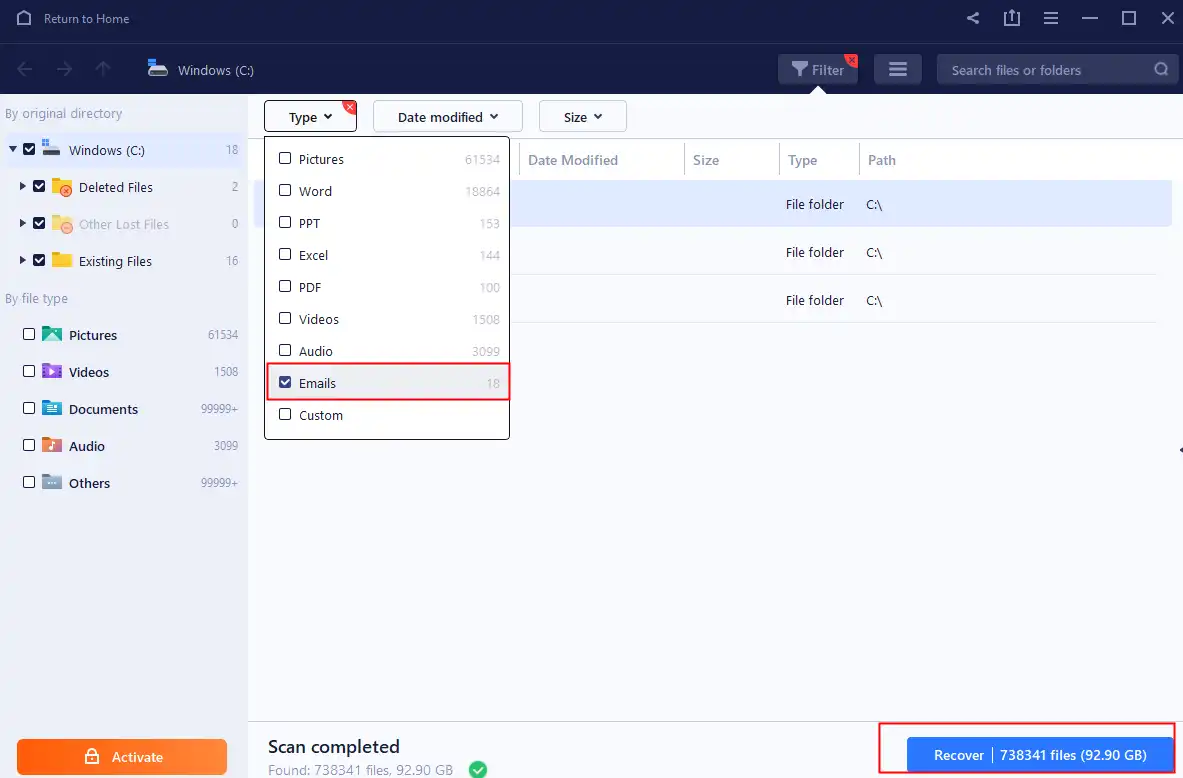
Task: Uncheck the Existing Files checkbox
Action: click(39, 260)
